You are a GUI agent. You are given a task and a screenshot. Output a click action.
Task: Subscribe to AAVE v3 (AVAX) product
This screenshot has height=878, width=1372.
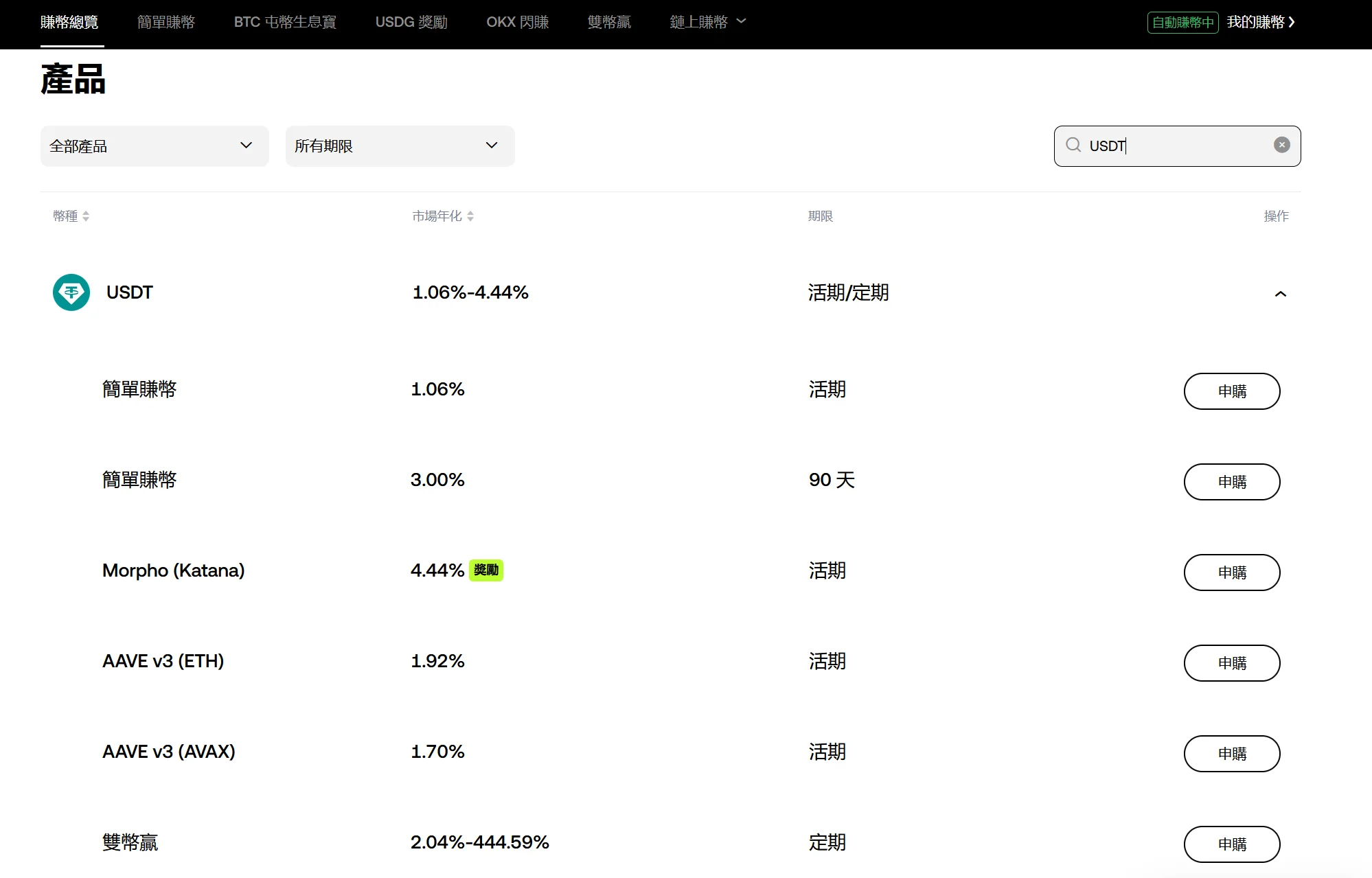click(x=1232, y=754)
